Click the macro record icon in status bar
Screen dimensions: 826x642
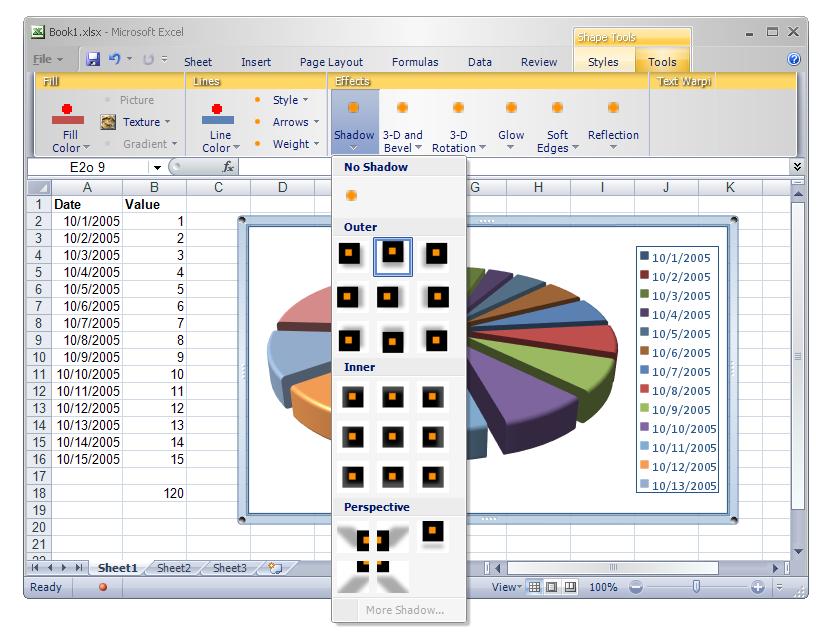[x=103, y=587]
